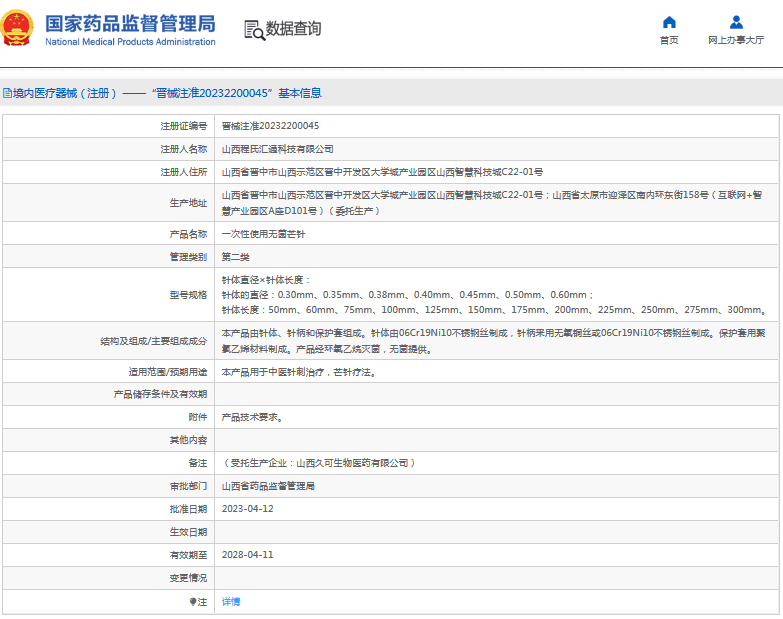Click the 生产地址 address value
This screenshot has width=783, height=619.
[x=492, y=203]
